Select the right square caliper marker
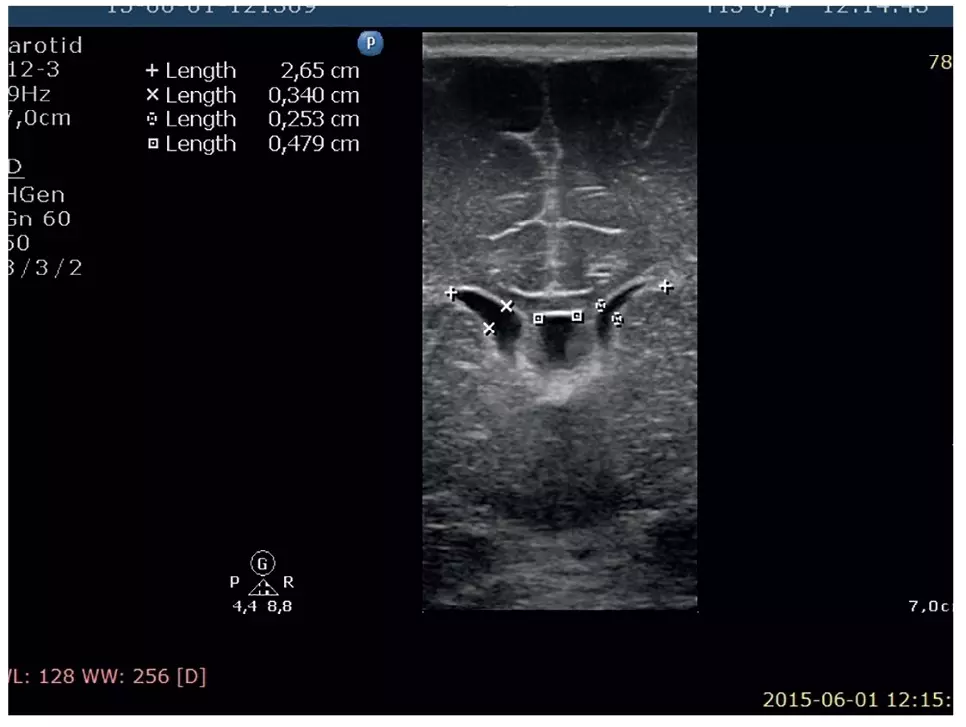Viewport: 966px width, 727px height. coord(577,316)
